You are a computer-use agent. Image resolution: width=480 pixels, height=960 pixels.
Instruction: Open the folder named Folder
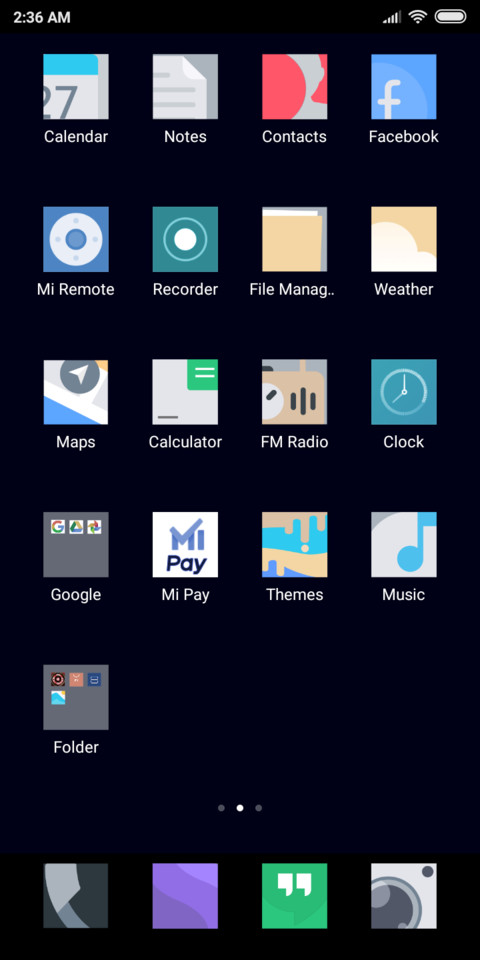[x=76, y=697]
